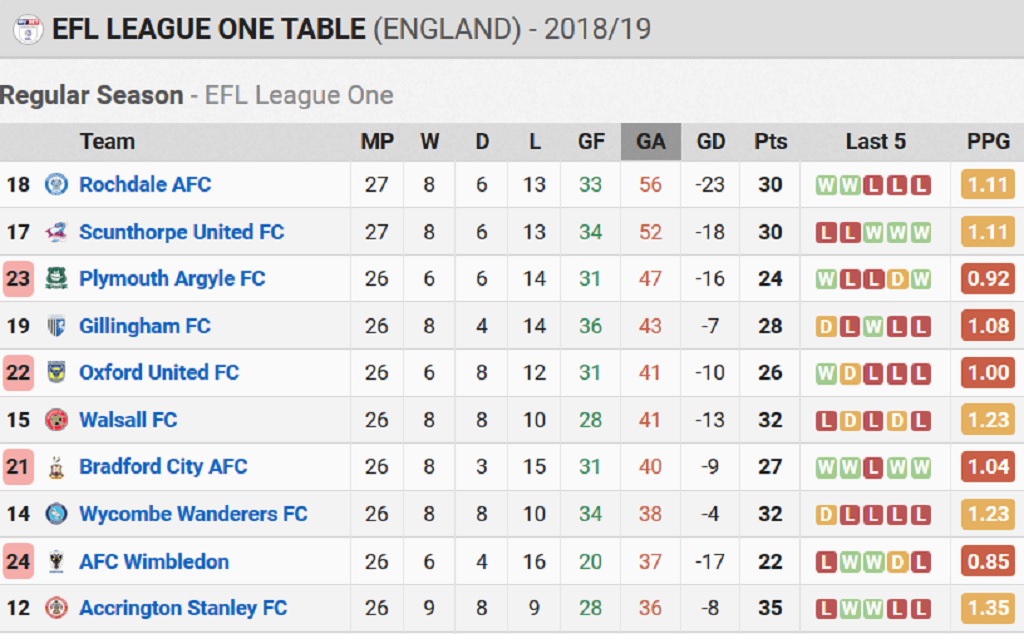Open the Wycombe Wanderers FC team link
Image resolution: width=1024 pixels, height=634 pixels.
pos(193,514)
